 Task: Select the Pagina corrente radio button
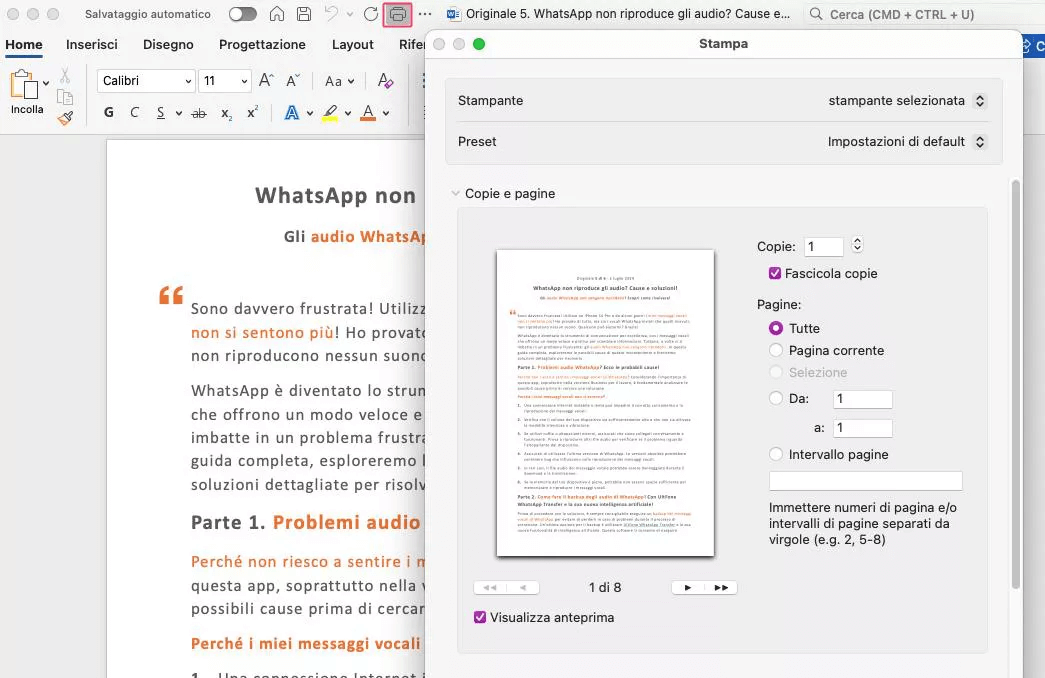pyautogui.click(x=776, y=350)
